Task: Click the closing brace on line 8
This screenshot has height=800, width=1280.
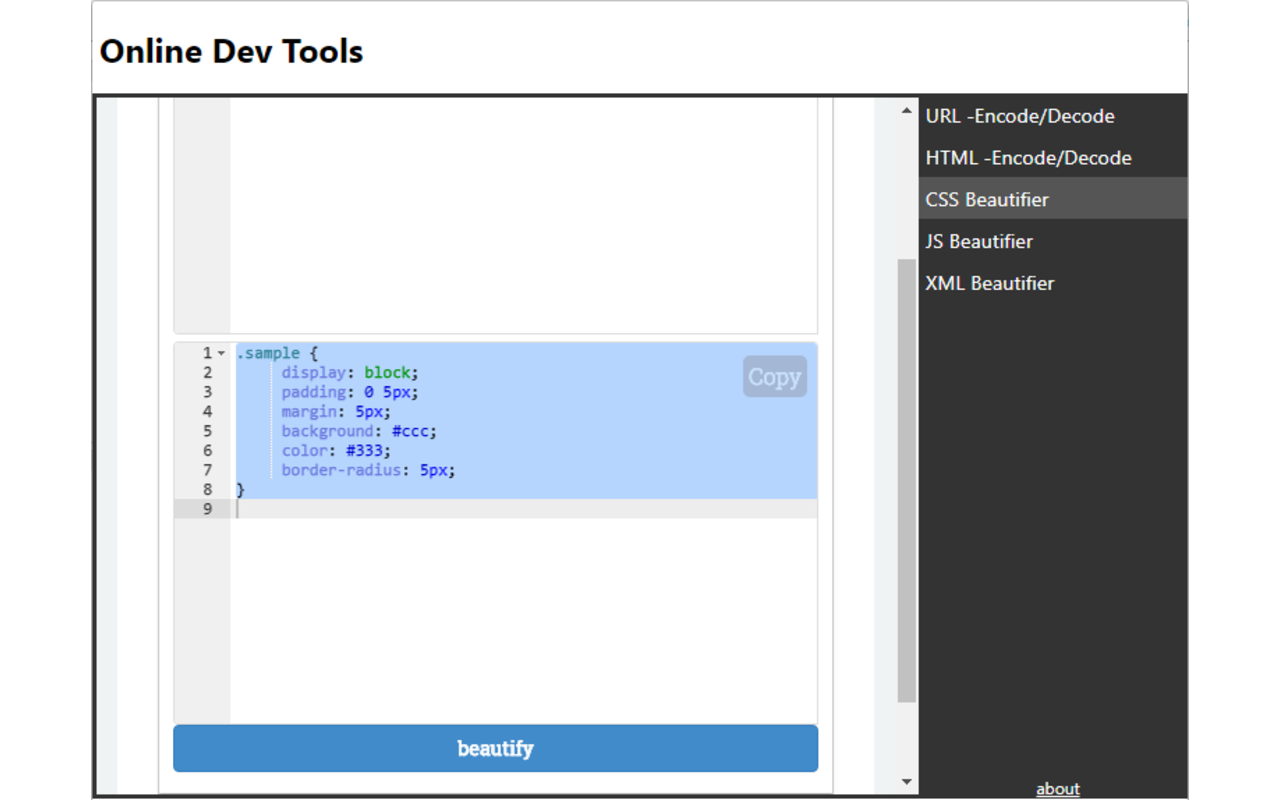Action: tap(240, 489)
